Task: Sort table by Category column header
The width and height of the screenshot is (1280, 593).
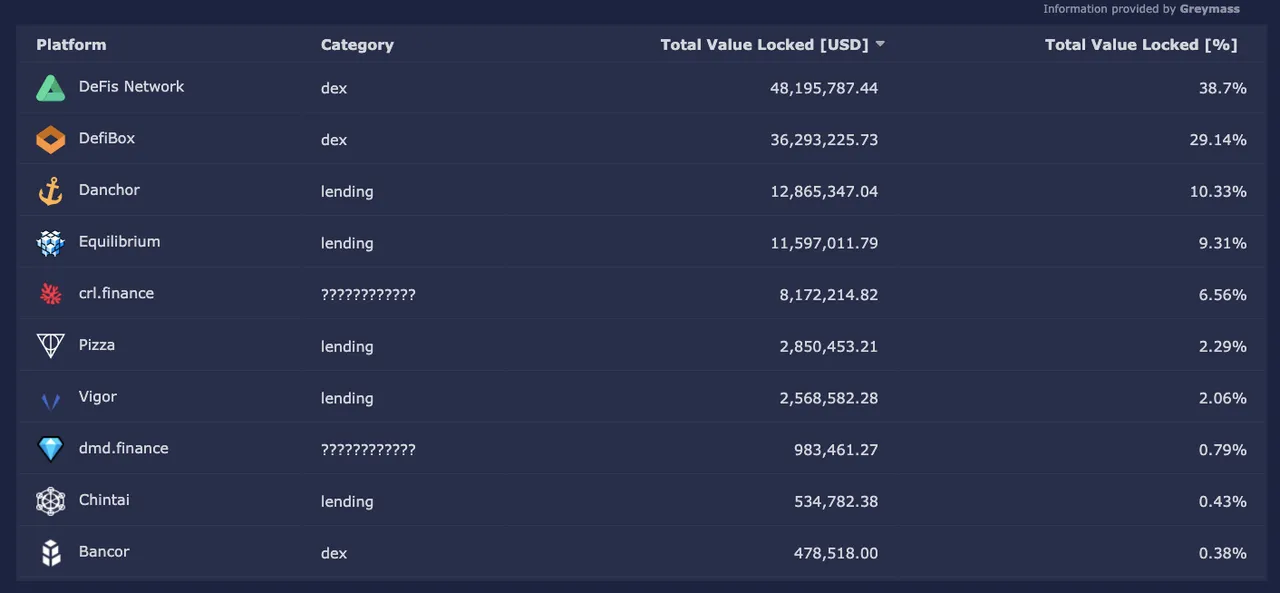Action: click(x=357, y=45)
